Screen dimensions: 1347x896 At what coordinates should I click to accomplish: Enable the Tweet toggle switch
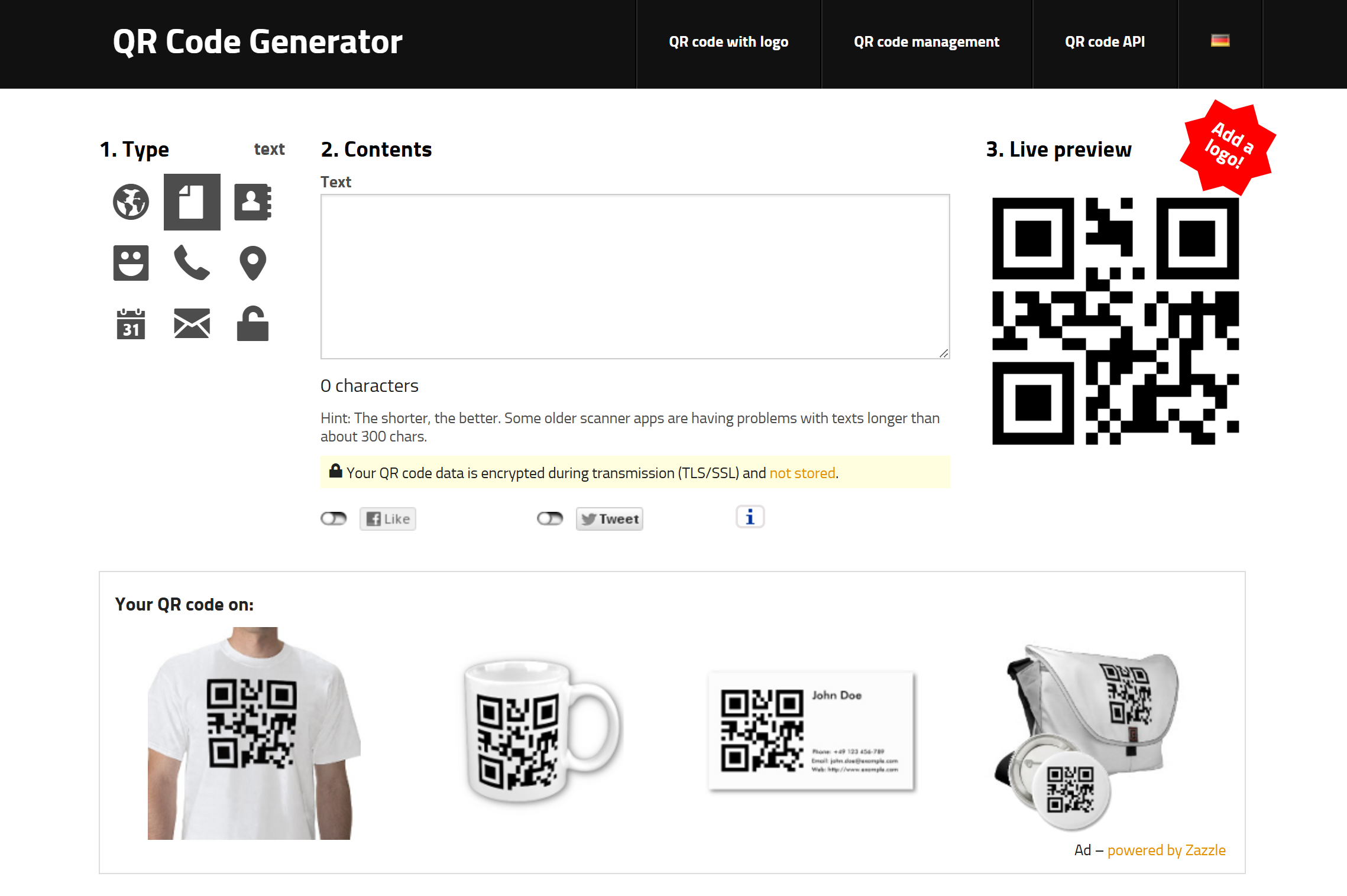click(550, 519)
